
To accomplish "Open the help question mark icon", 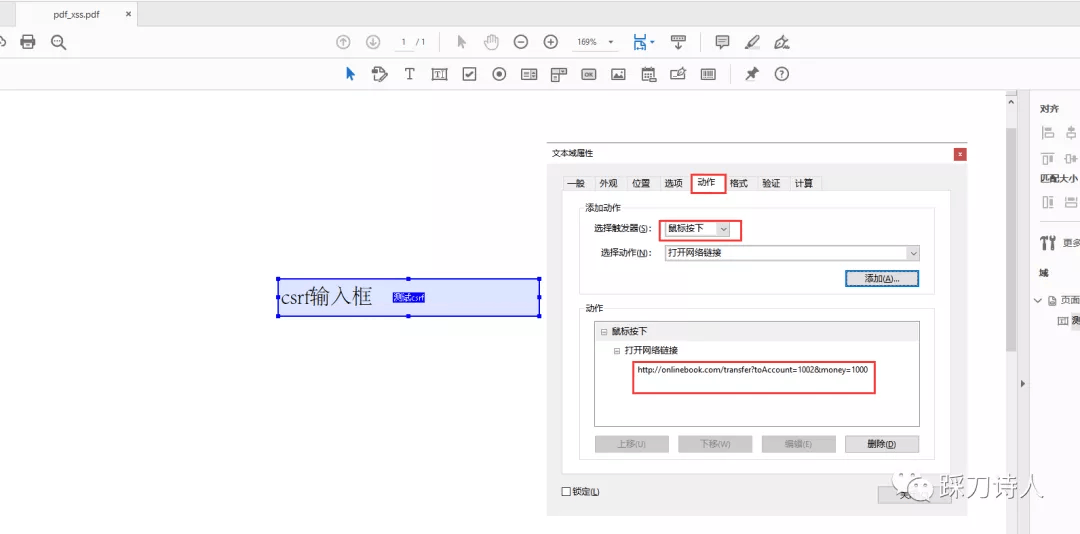I will click(x=781, y=74).
